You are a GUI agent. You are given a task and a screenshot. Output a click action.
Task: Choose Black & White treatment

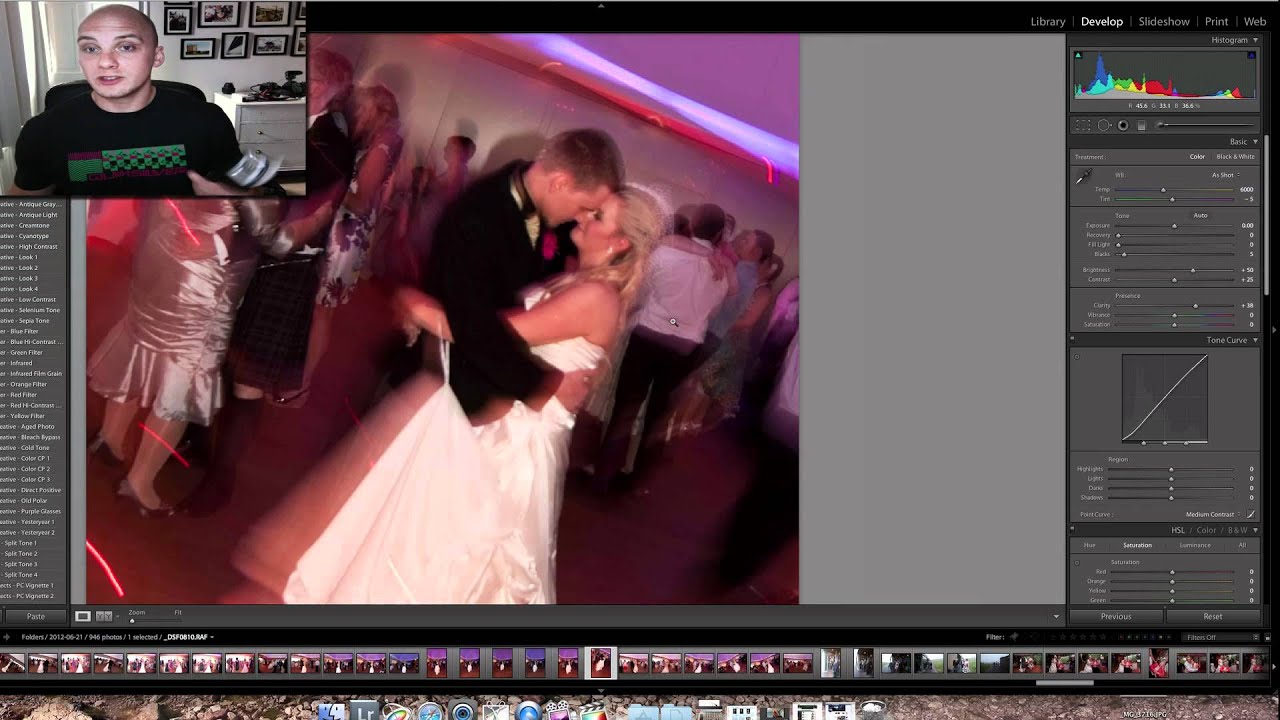(x=1235, y=157)
